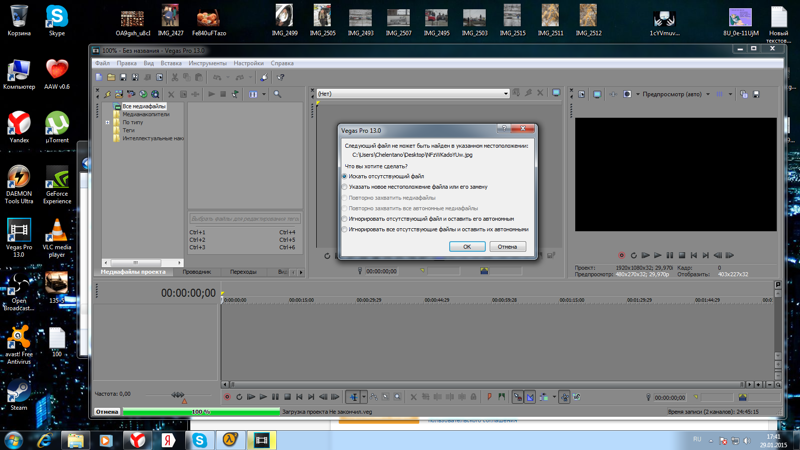
Task: Open the '(Нет)' trimmer source dropdown
Action: [506, 94]
